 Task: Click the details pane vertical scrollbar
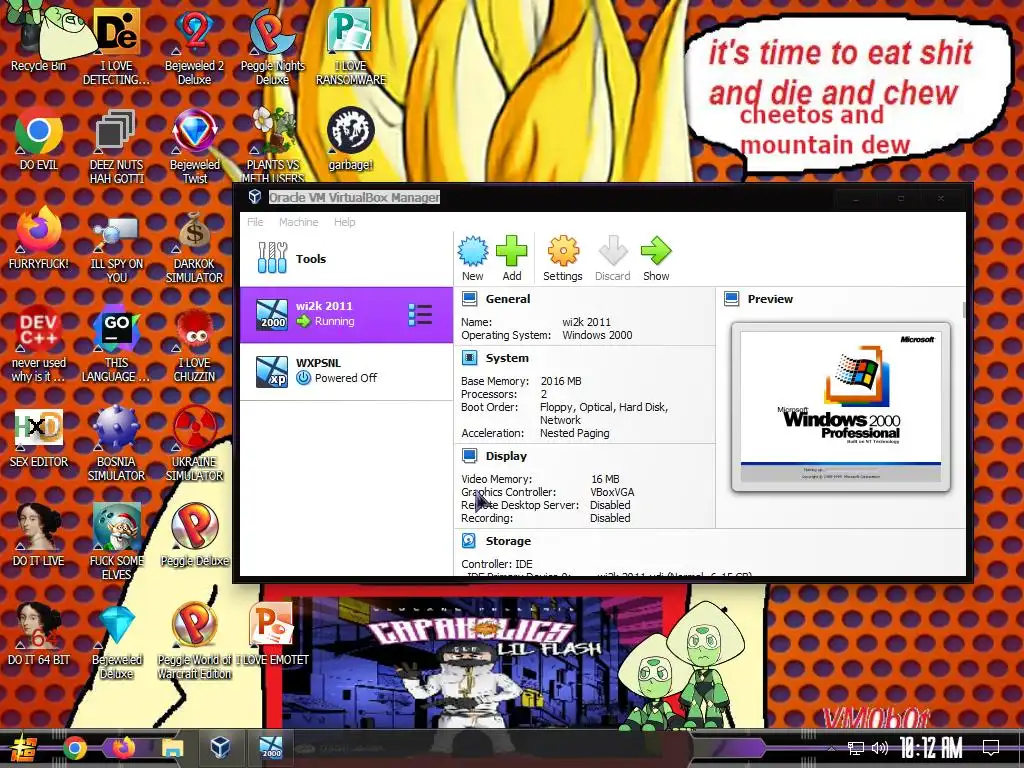click(963, 311)
